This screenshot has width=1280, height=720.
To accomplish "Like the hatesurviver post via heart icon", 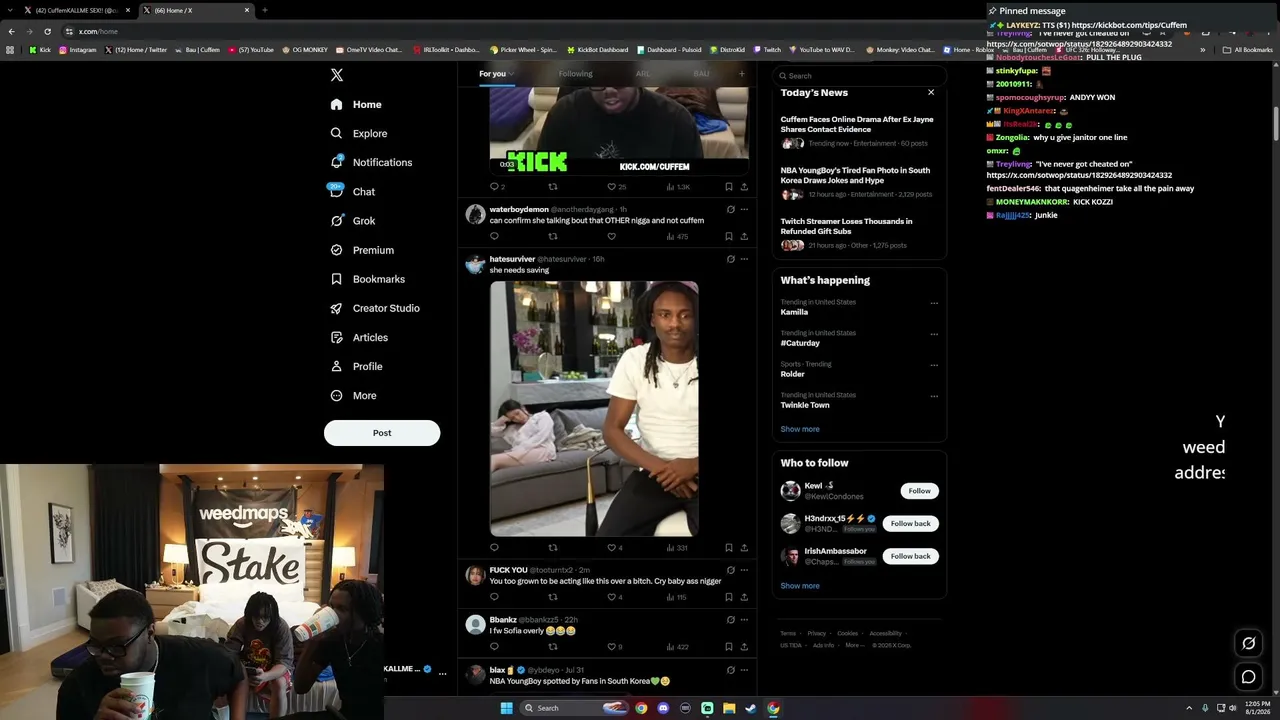I will 611,548.
